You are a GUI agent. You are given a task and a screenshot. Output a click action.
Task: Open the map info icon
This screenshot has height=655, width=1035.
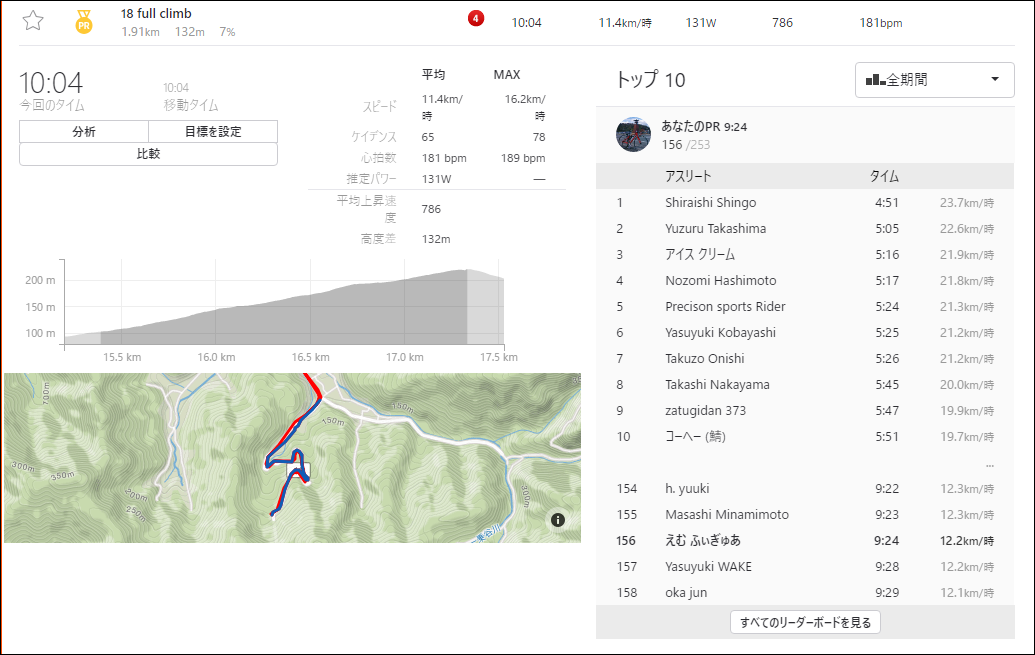[558, 520]
